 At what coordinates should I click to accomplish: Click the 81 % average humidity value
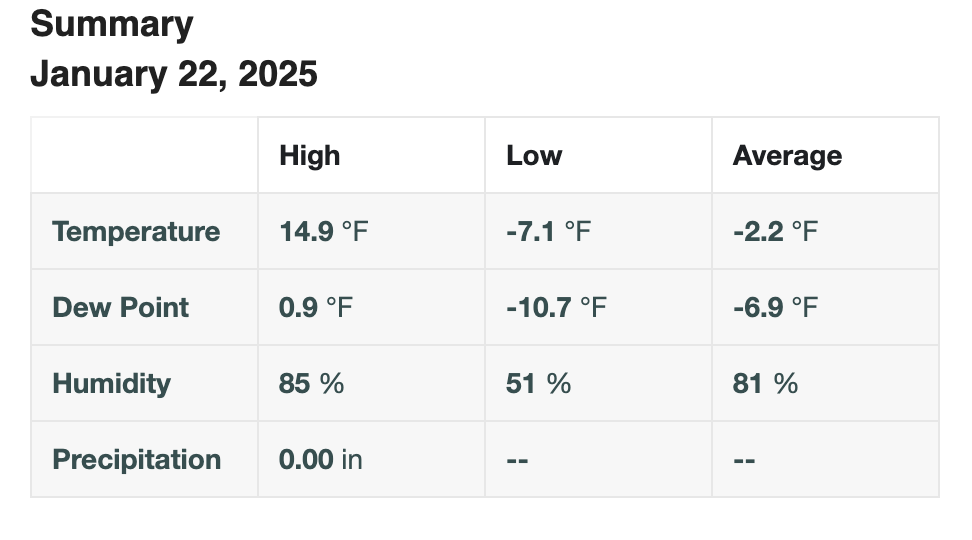click(x=765, y=383)
